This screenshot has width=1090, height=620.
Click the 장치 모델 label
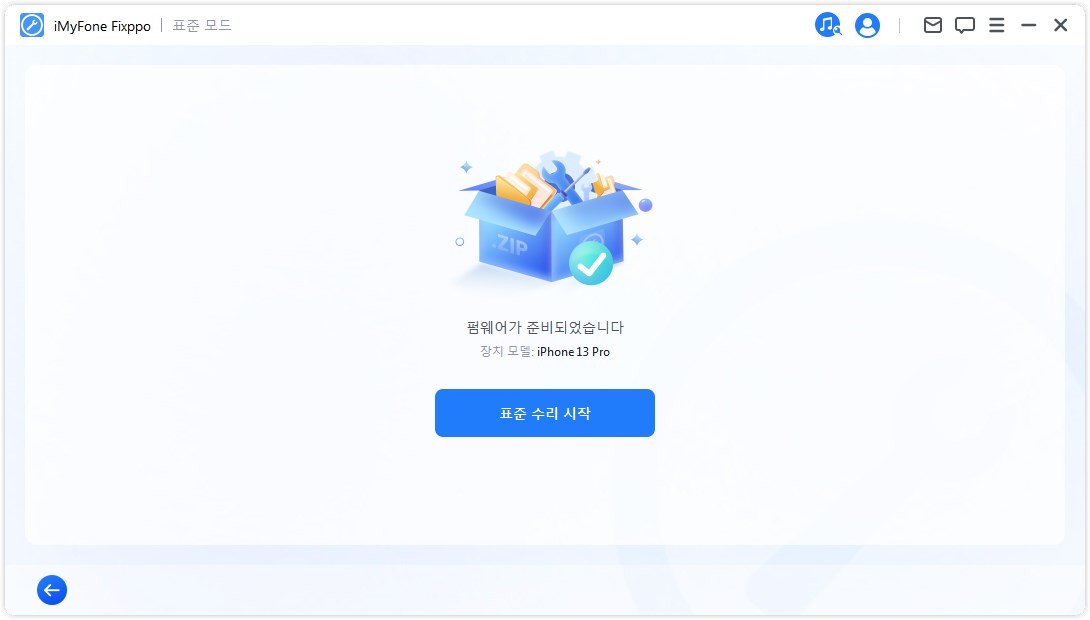pyautogui.click(x=505, y=352)
